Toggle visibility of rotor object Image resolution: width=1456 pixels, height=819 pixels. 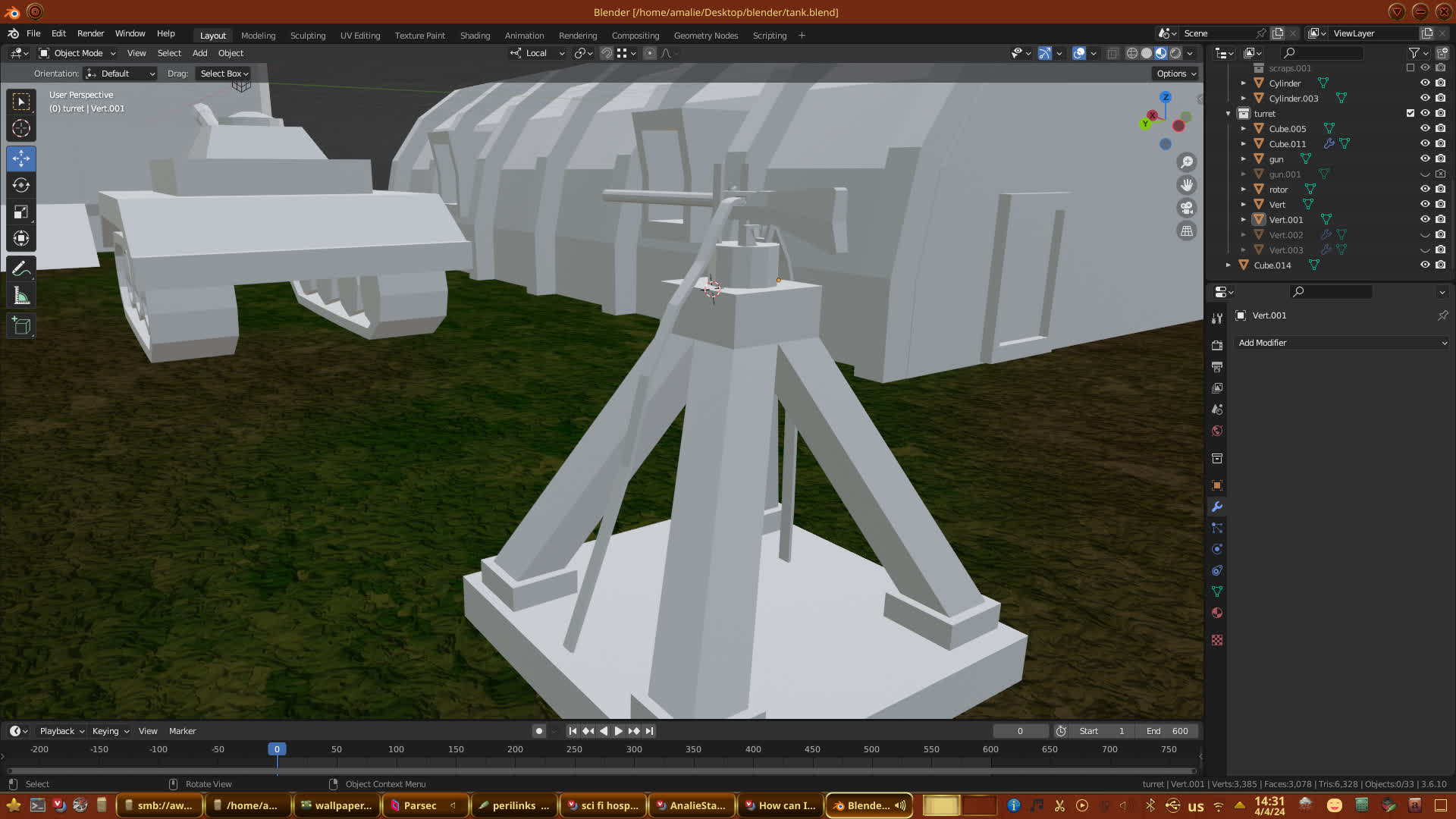click(1425, 189)
